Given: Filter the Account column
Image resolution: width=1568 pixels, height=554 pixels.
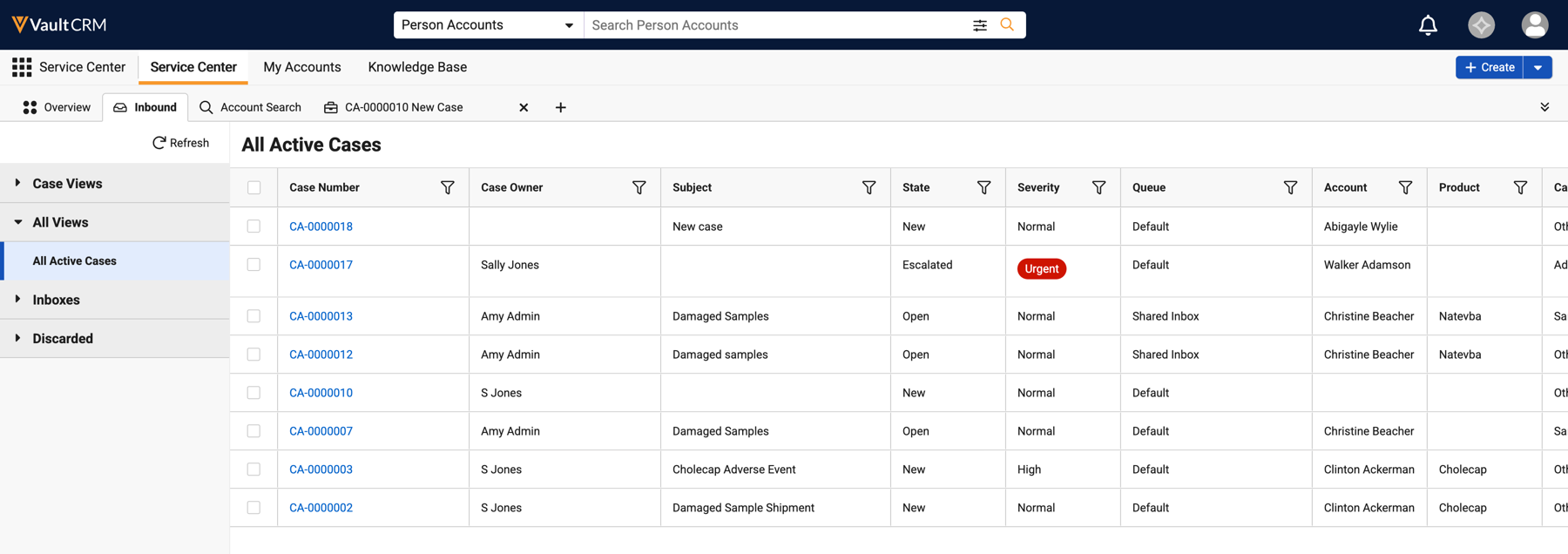Looking at the screenshot, I should (1405, 187).
